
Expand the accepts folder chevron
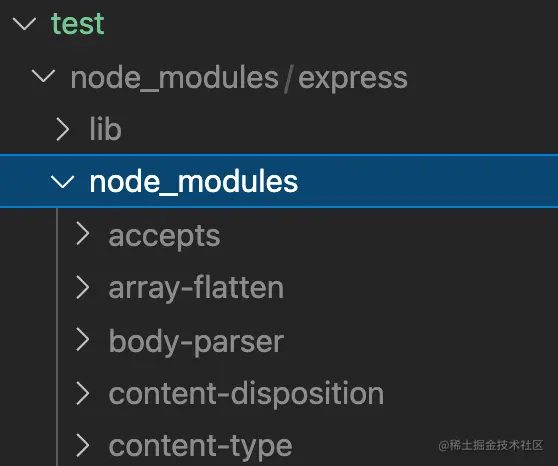(83, 234)
